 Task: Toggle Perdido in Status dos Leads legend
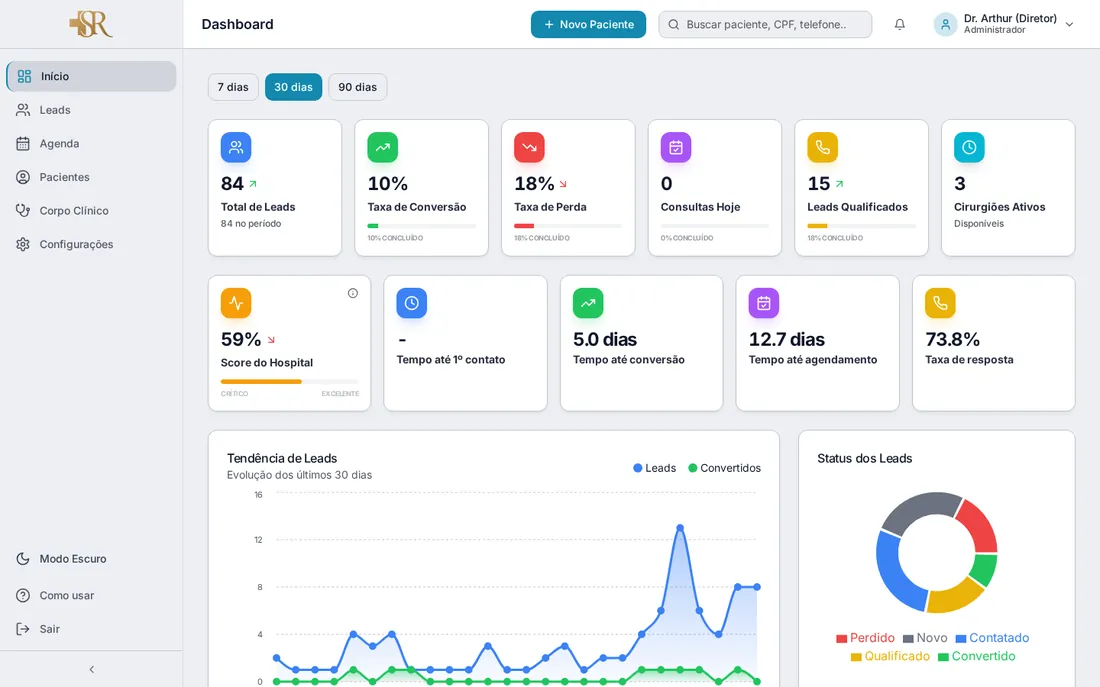pos(865,638)
